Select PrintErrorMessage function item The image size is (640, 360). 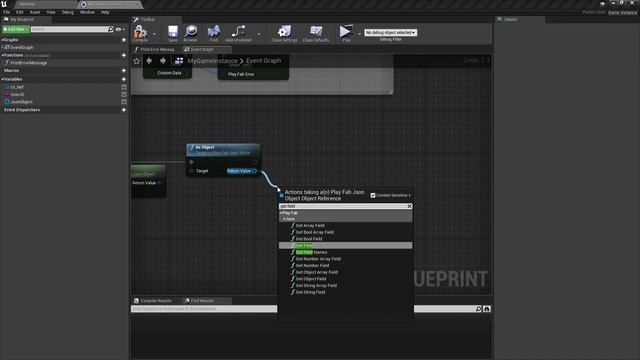(29, 63)
